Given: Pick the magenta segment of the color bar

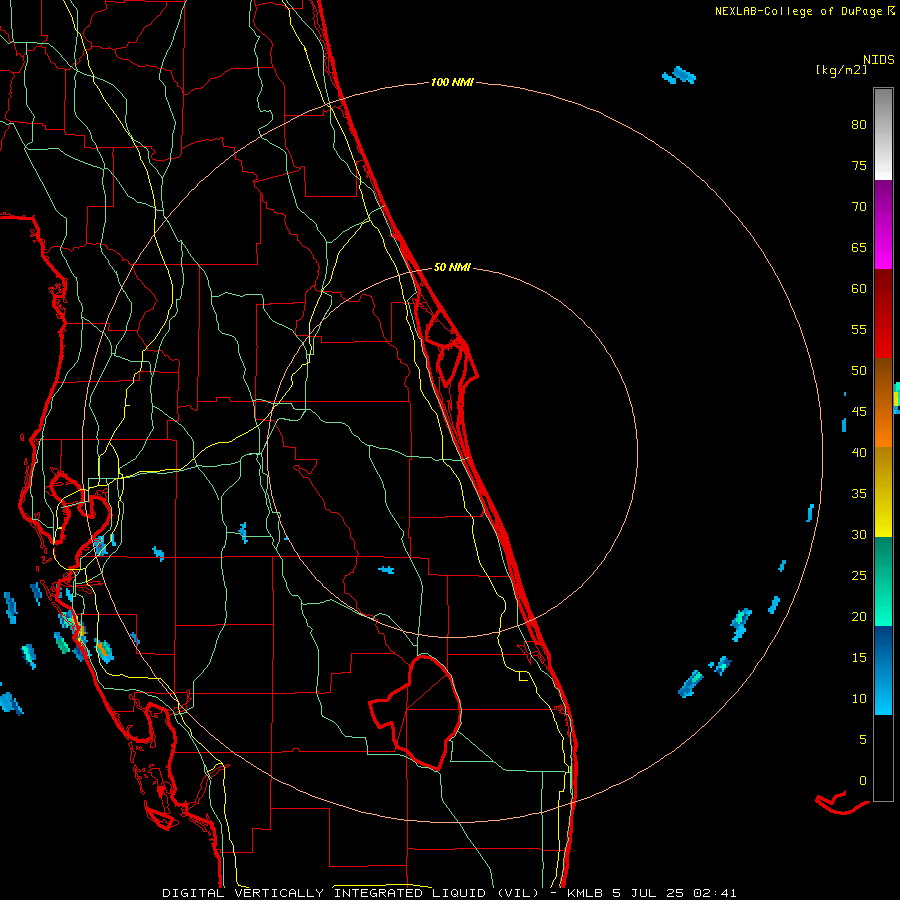Looking at the screenshot, I should (883, 224).
